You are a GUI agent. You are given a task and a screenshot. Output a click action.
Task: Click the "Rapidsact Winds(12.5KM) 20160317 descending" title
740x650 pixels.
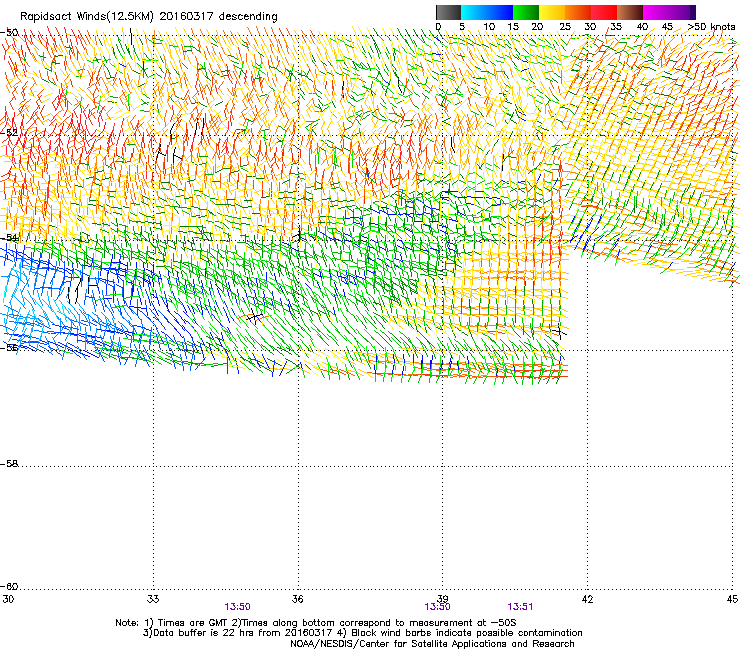[149, 17]
